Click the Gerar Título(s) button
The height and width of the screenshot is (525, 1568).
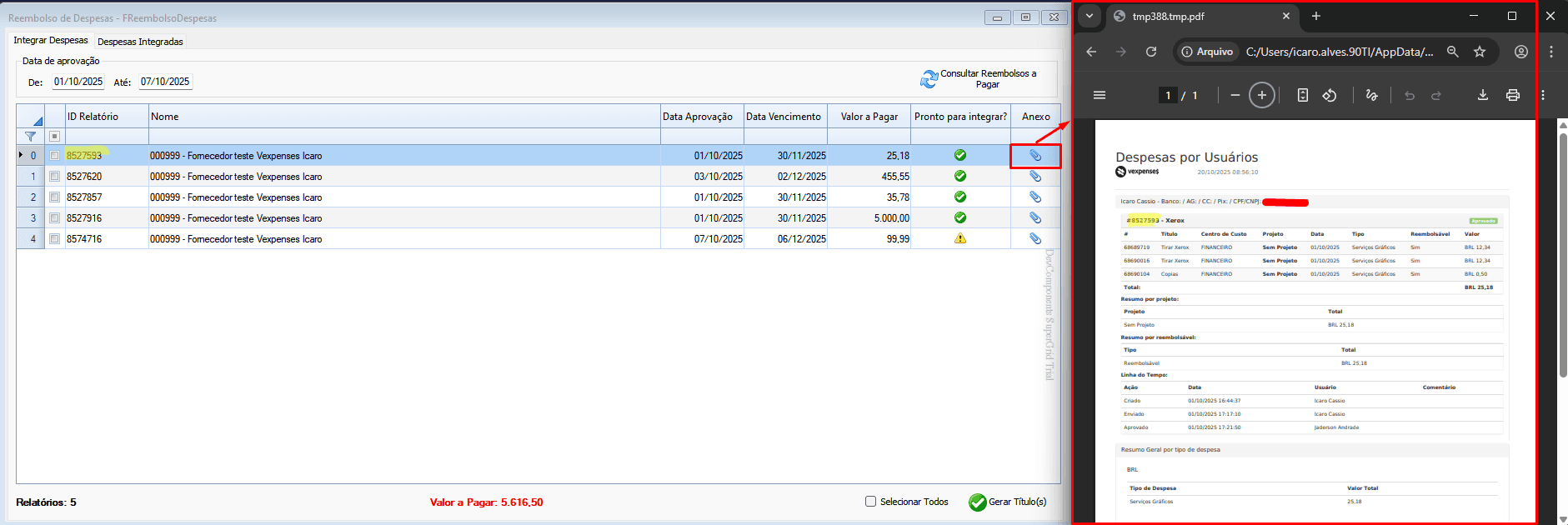pos(1007,502)
